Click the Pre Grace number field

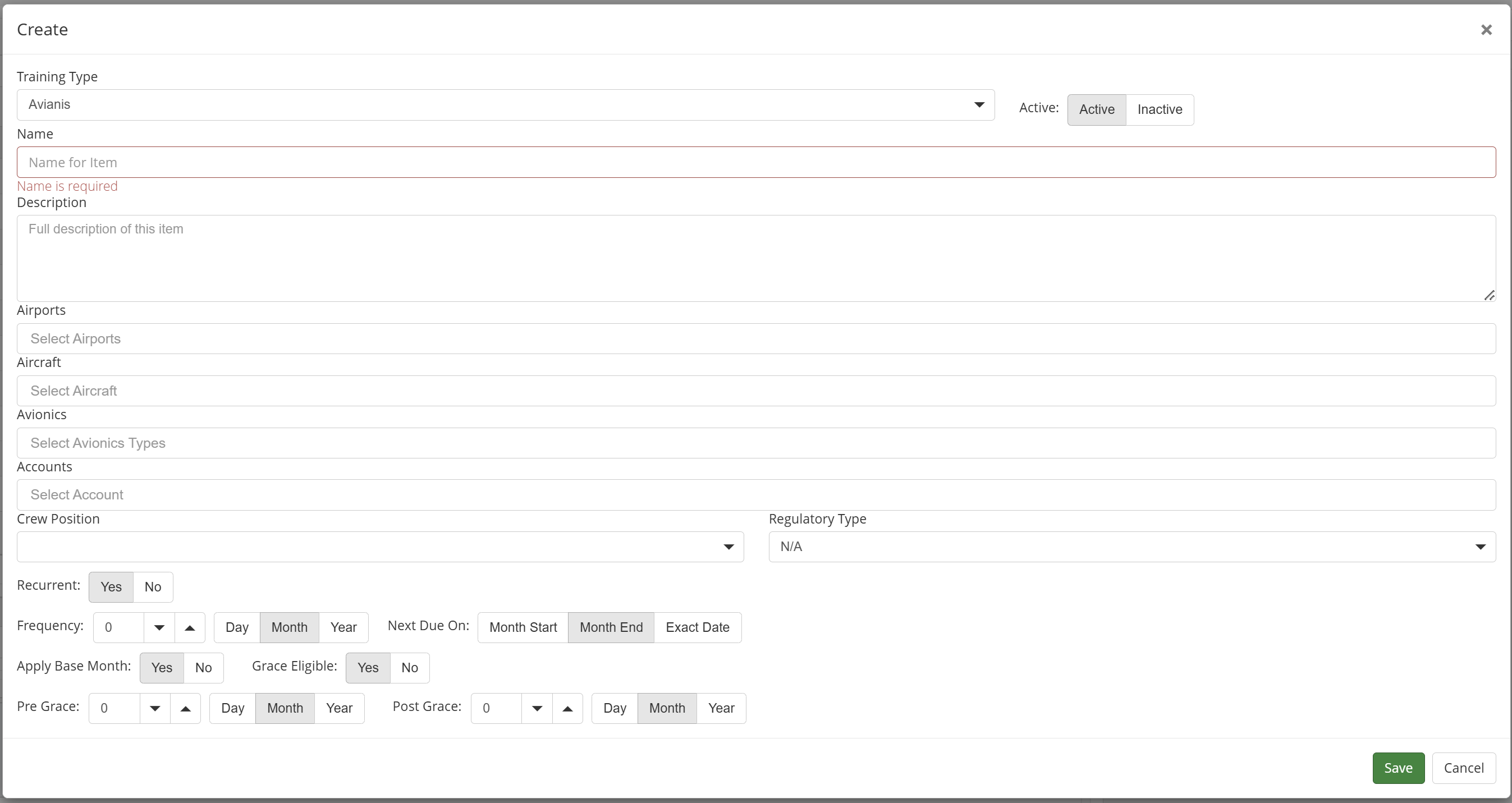114,709
